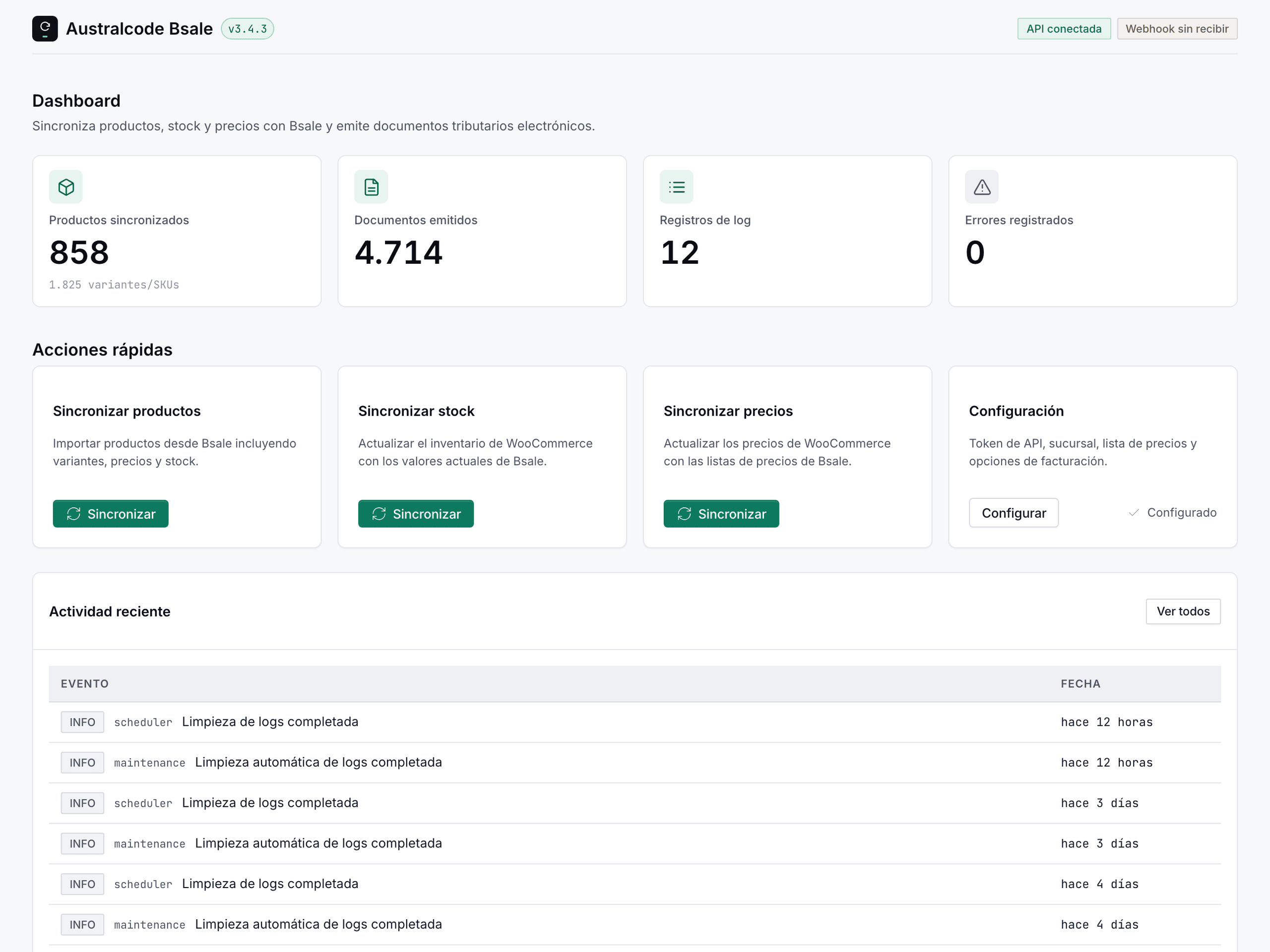The width and height of the screenshot is (1270, 952).
Task: Click the FECHA column header
Action: tap(1080, 684)
